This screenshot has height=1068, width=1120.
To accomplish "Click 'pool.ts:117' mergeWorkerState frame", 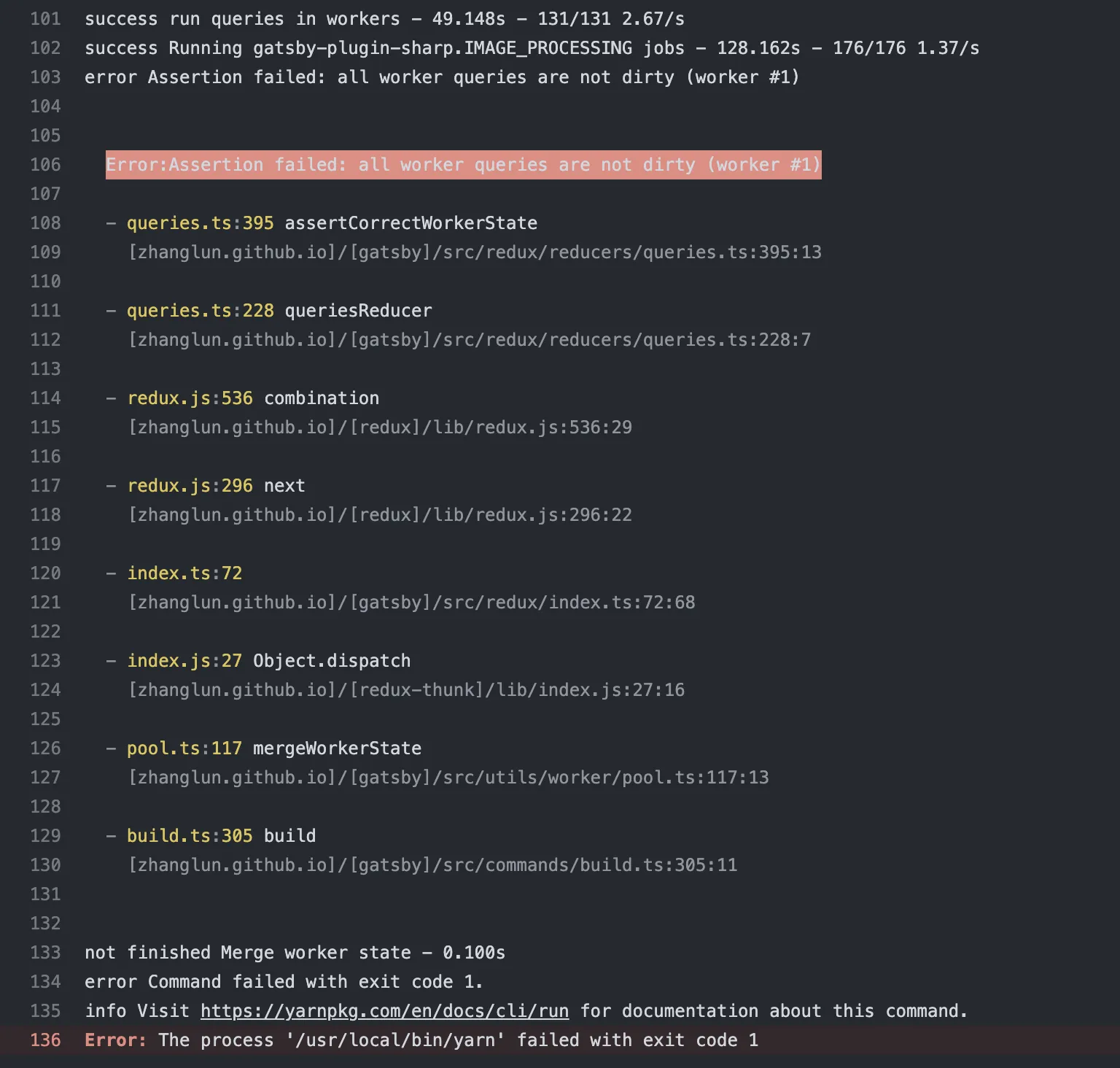I will tap(184, 748).
